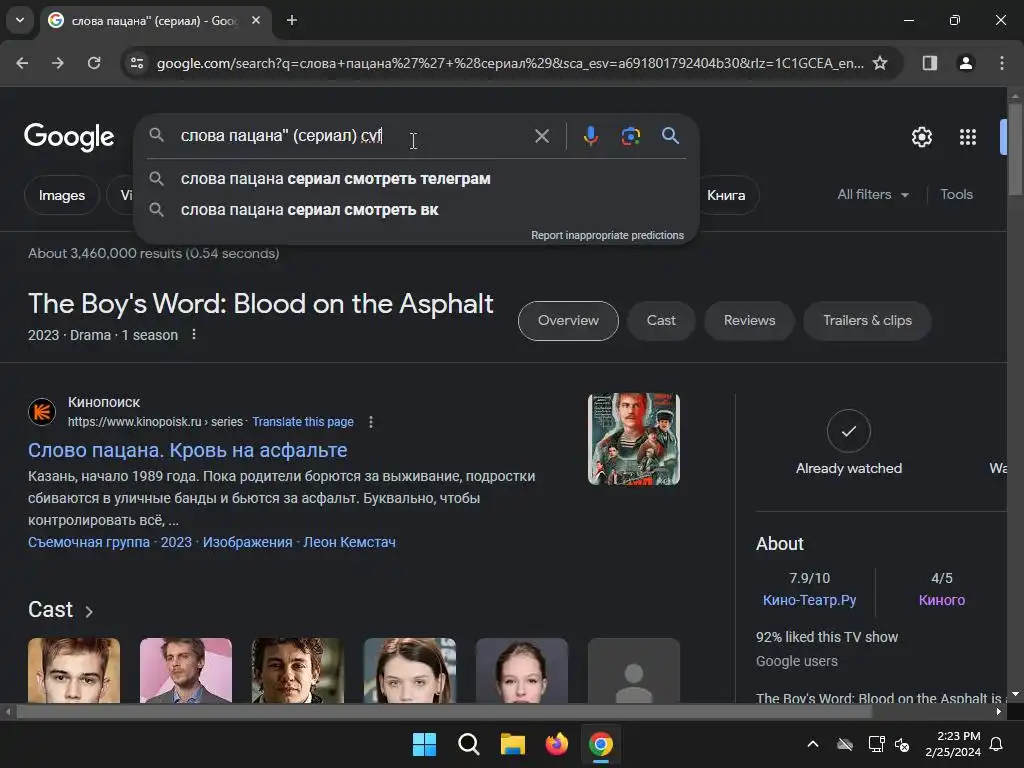1024x768 pixels.
Task: Search by image with Google Lens
Action: 631,136
